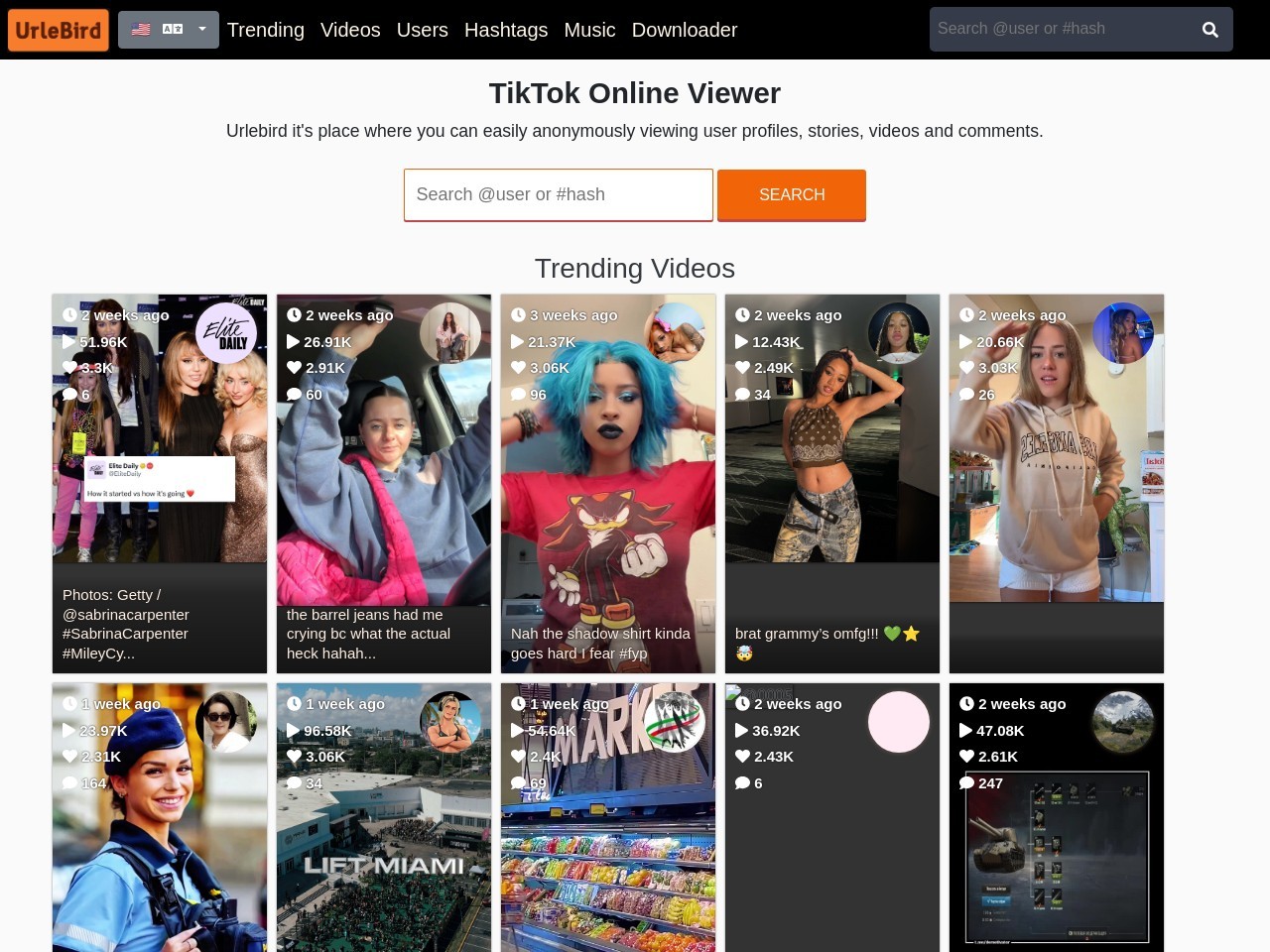Click the TikTok Online Viewer heading
Image resolution: width=1270 pixels, height=952 pixels.
point(635,93)
